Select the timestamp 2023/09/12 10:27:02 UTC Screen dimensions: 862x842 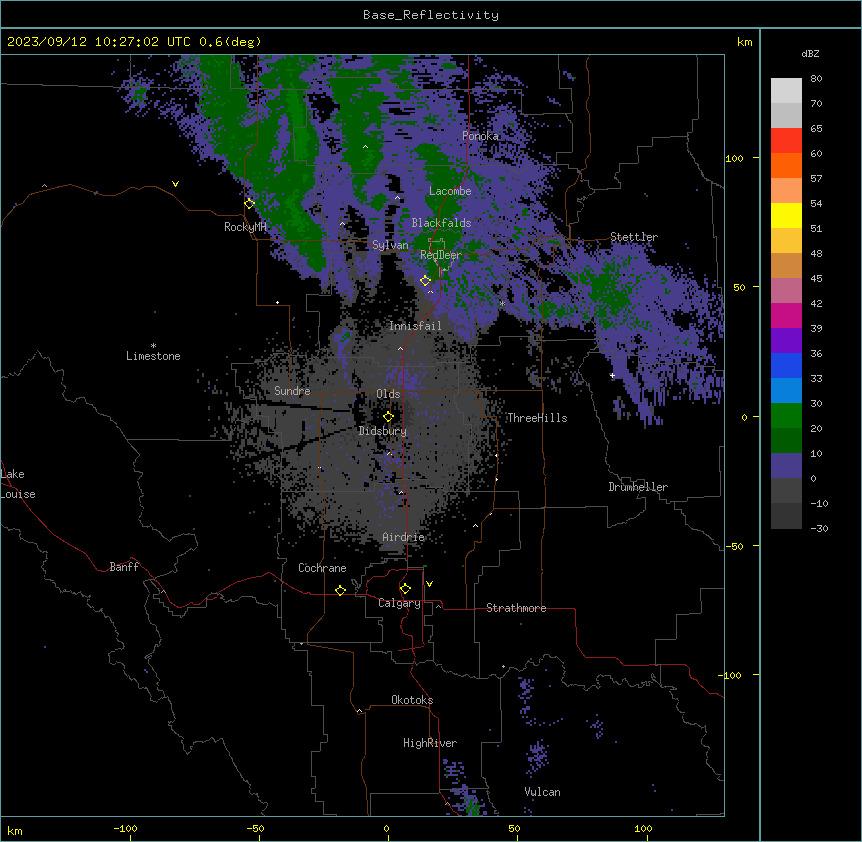pyautogui.click(x=98, y=42)
